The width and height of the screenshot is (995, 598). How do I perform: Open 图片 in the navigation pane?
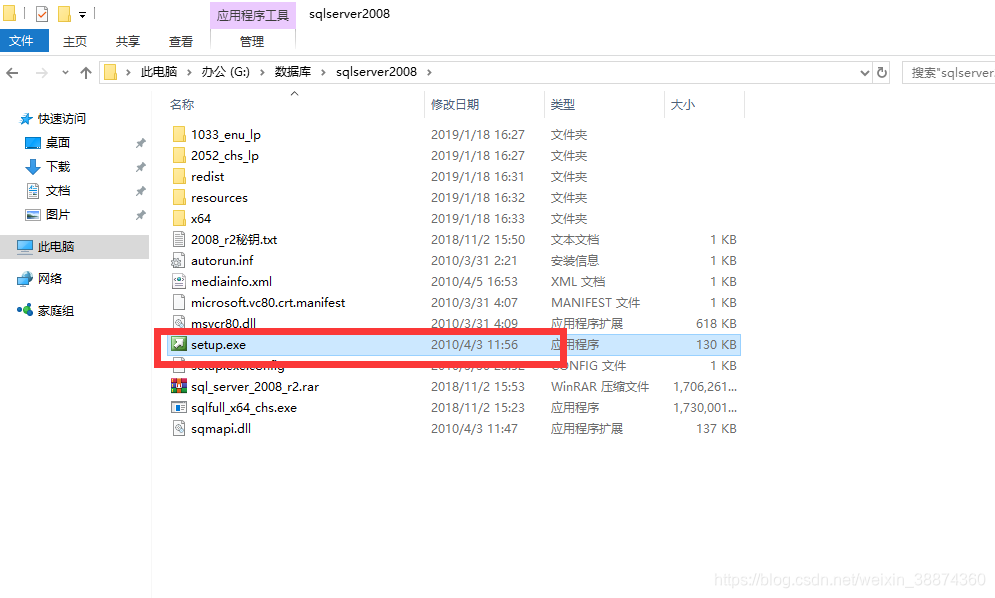pyautogui.click(x=58, y=215)
